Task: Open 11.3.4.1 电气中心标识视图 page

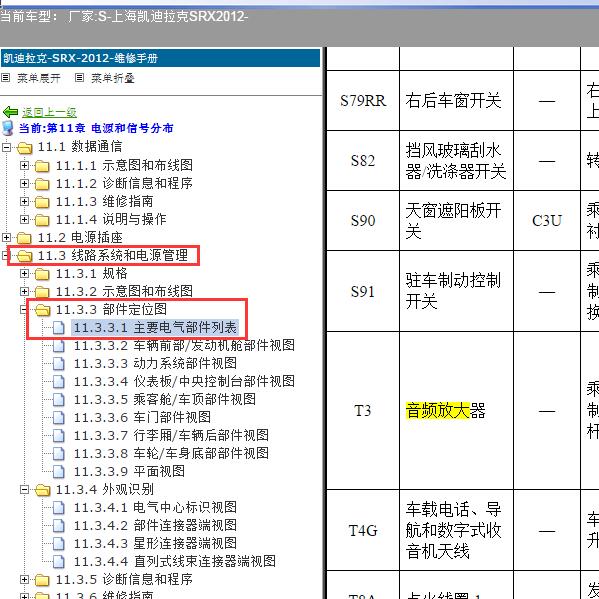Action: (x=155, y=508)
